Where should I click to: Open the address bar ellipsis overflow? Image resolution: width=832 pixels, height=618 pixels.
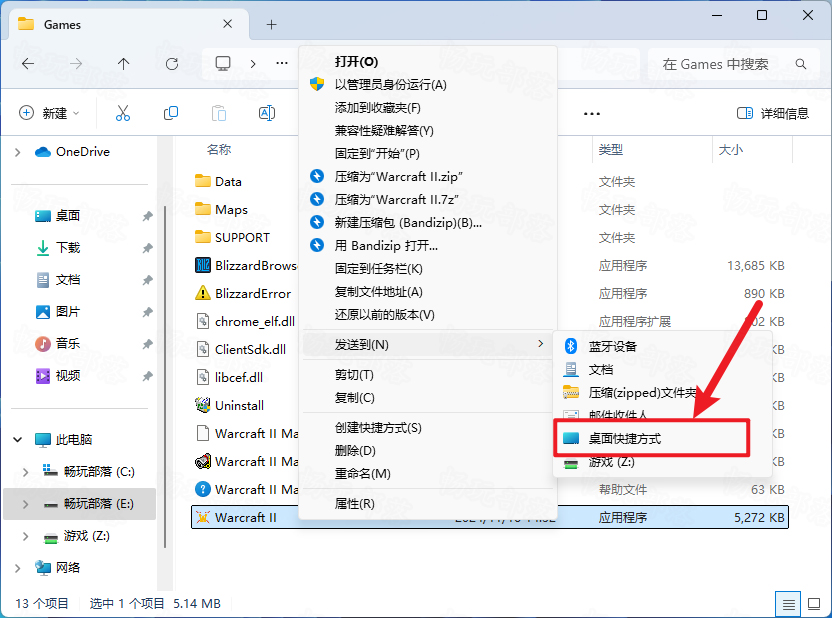pyautogui.click(x=282, y=64)
